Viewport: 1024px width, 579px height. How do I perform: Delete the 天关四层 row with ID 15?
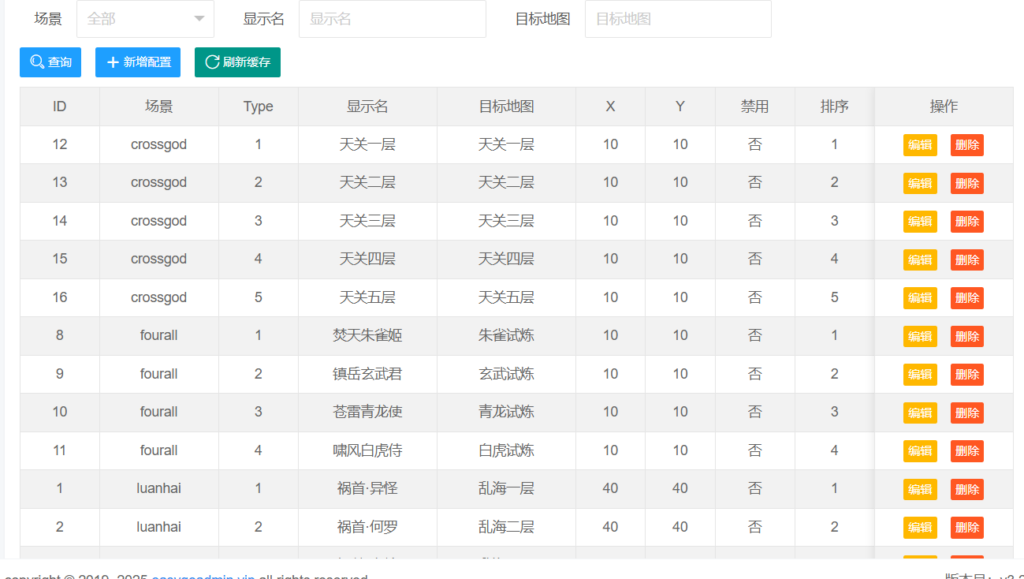click(967, 260)
